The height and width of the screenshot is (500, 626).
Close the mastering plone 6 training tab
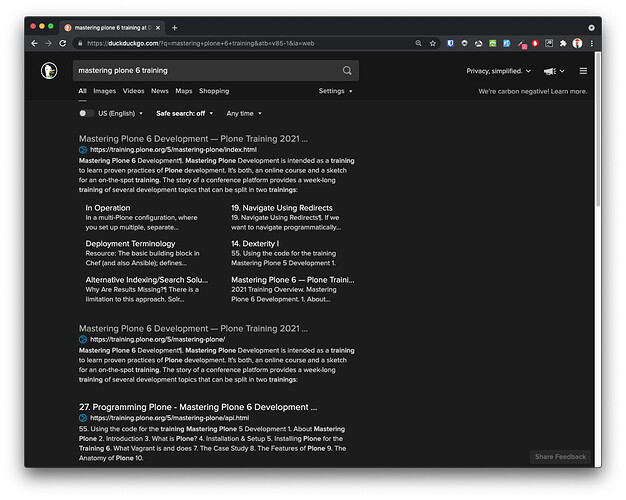158,28
